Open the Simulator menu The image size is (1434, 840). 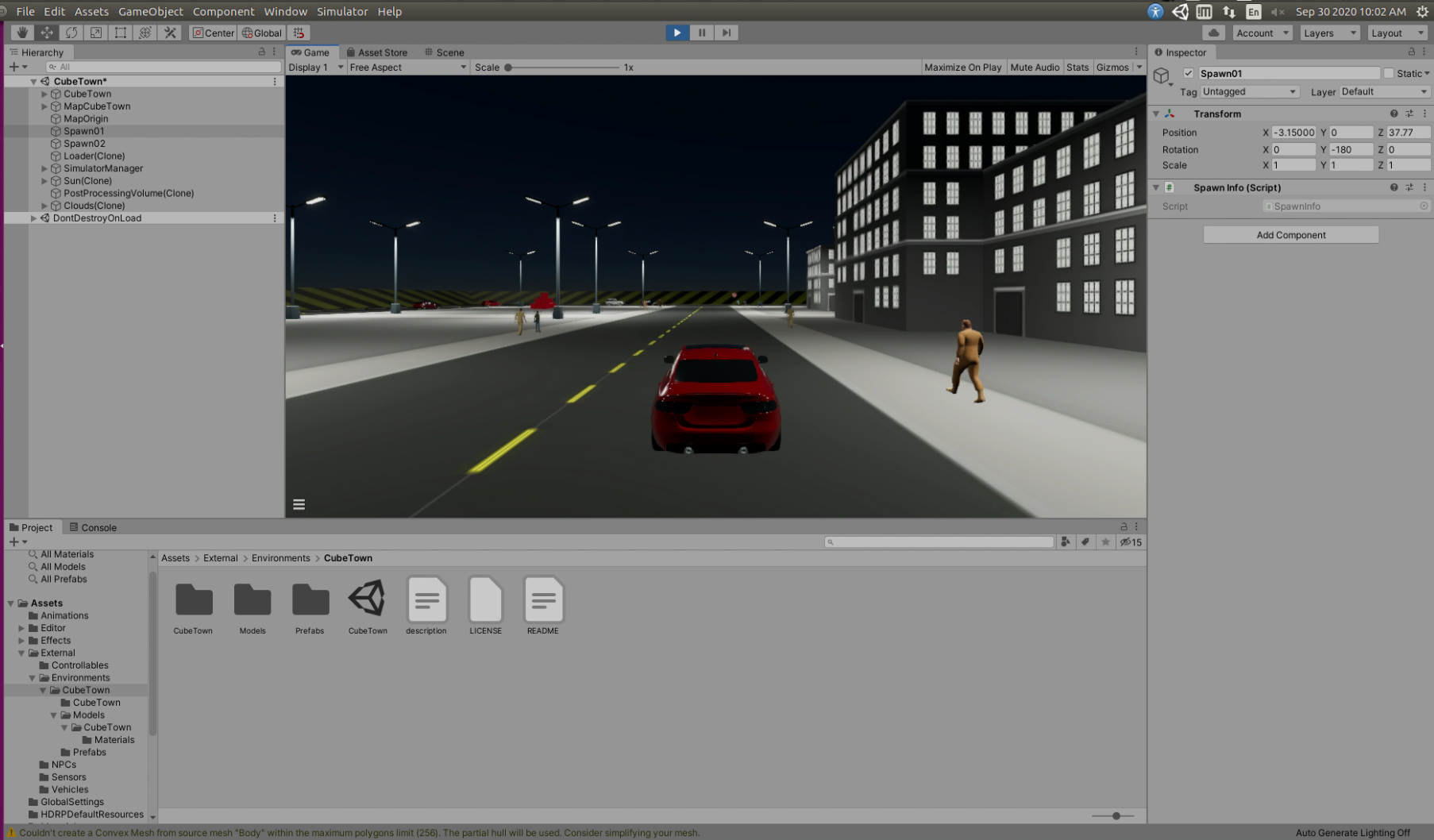(342, 11)
